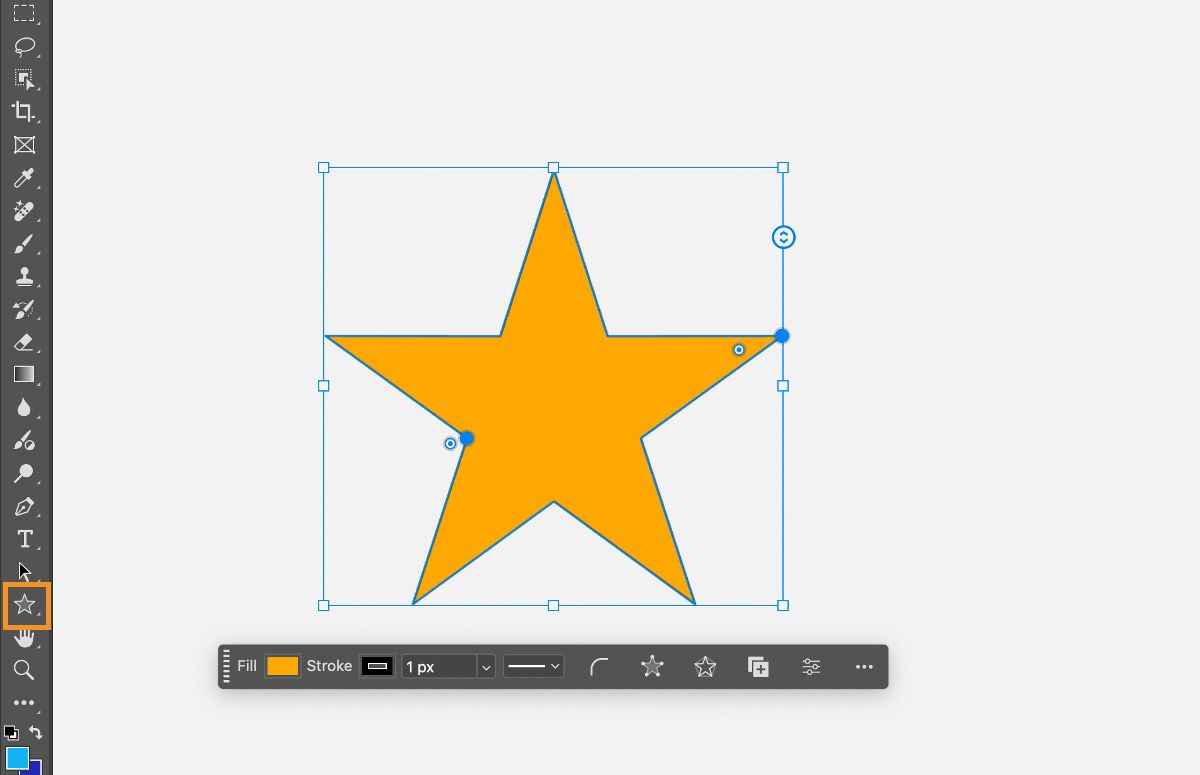Toggle the outlined star style option
This screenshot has height=775, width=1200.
pyautogui.click(x=704, y=666)
